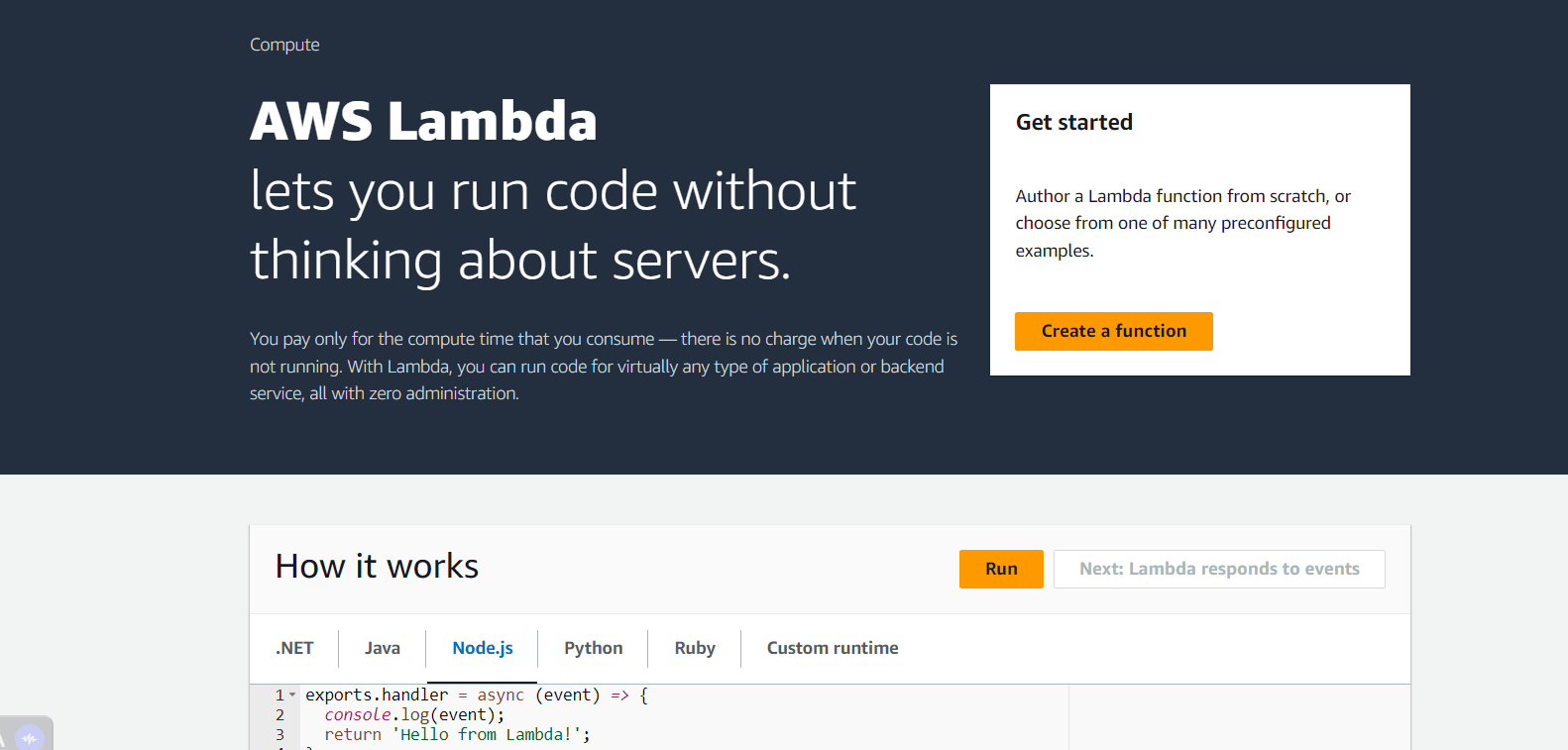Click the How it works heading
The width and height of the screenshot is (1568, 750).
coord(377,566)
